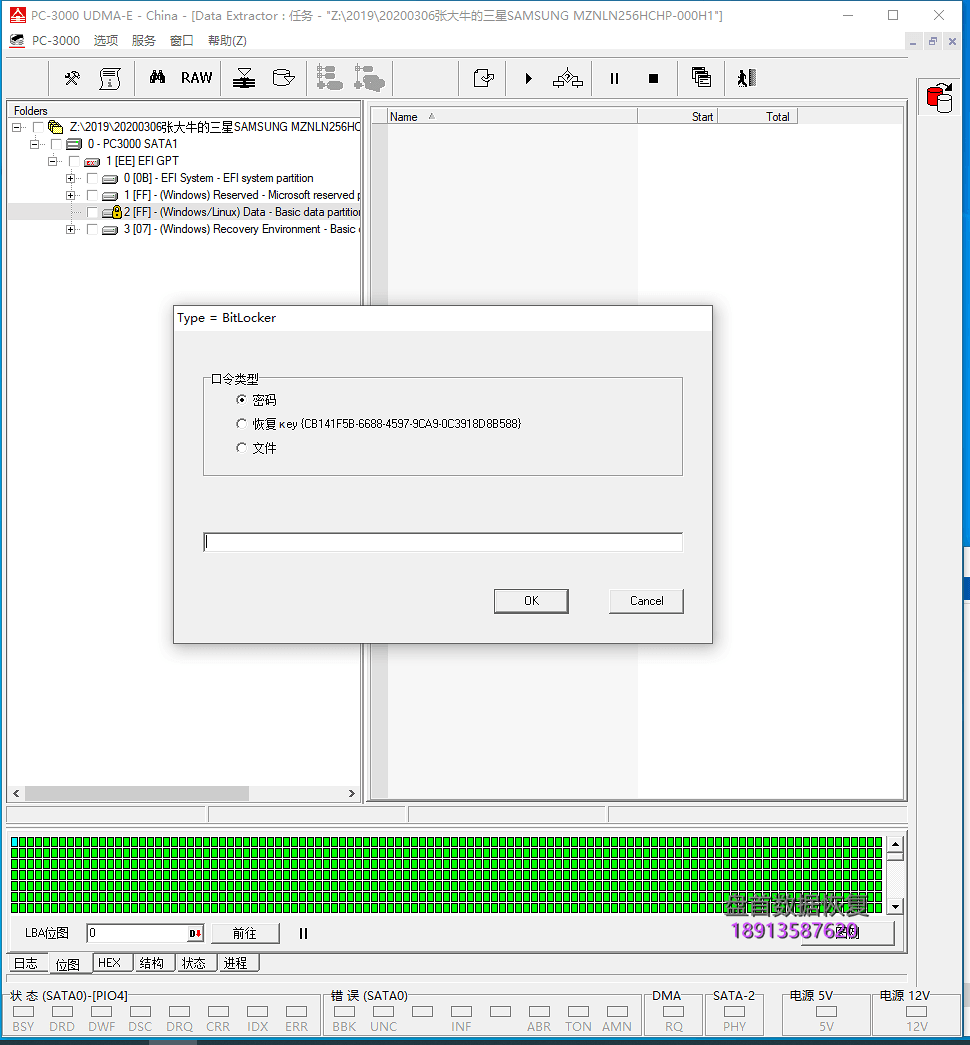The image size is (970, 1045).
Task: Check the Windows Reserved partition checkbox
Action: tap(92, 195)
